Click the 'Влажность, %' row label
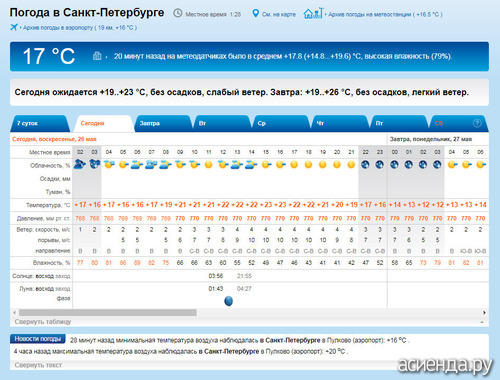This screenshot has width=500, height=380. (51, 263)
